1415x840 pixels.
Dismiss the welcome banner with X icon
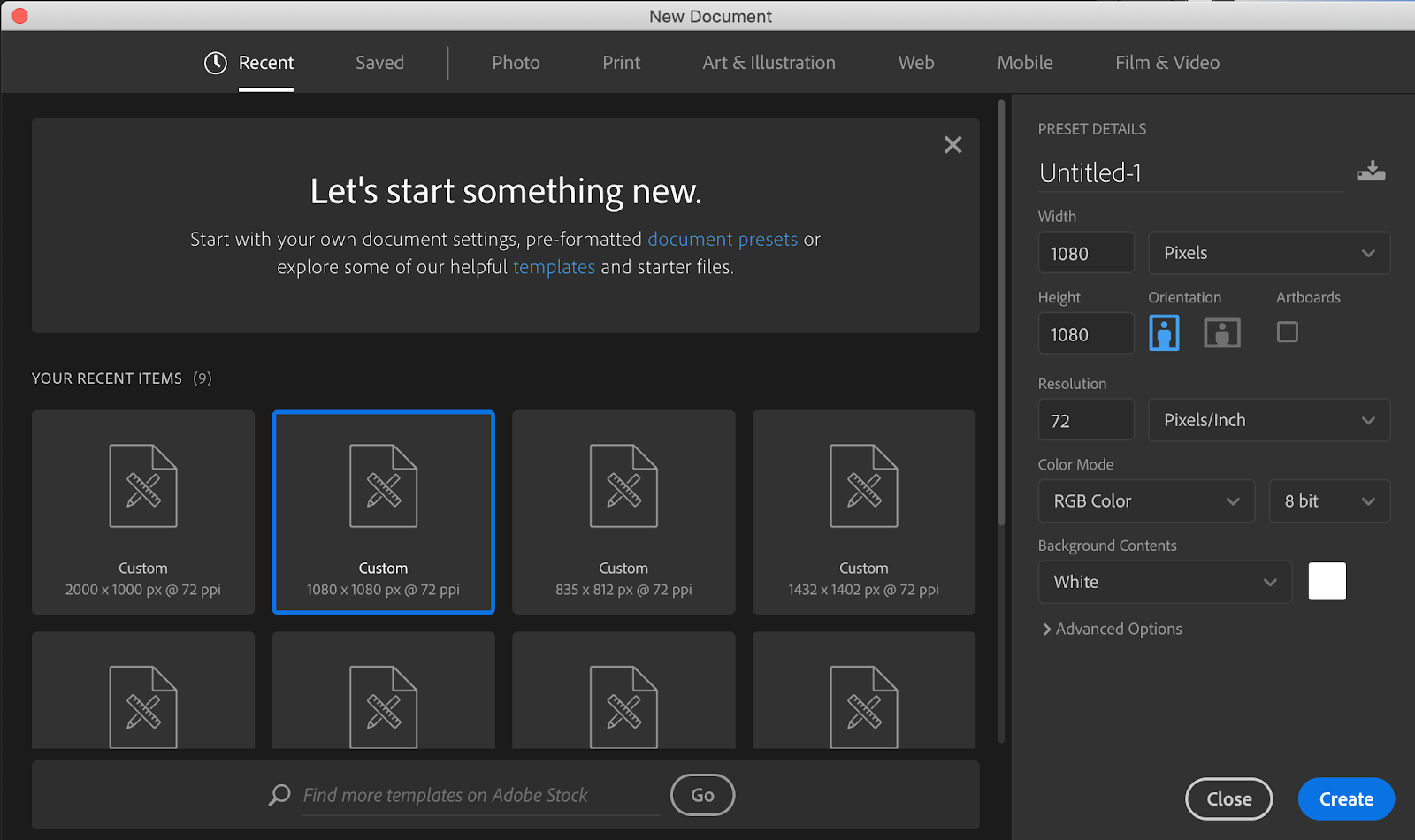(x=952, y=145)
